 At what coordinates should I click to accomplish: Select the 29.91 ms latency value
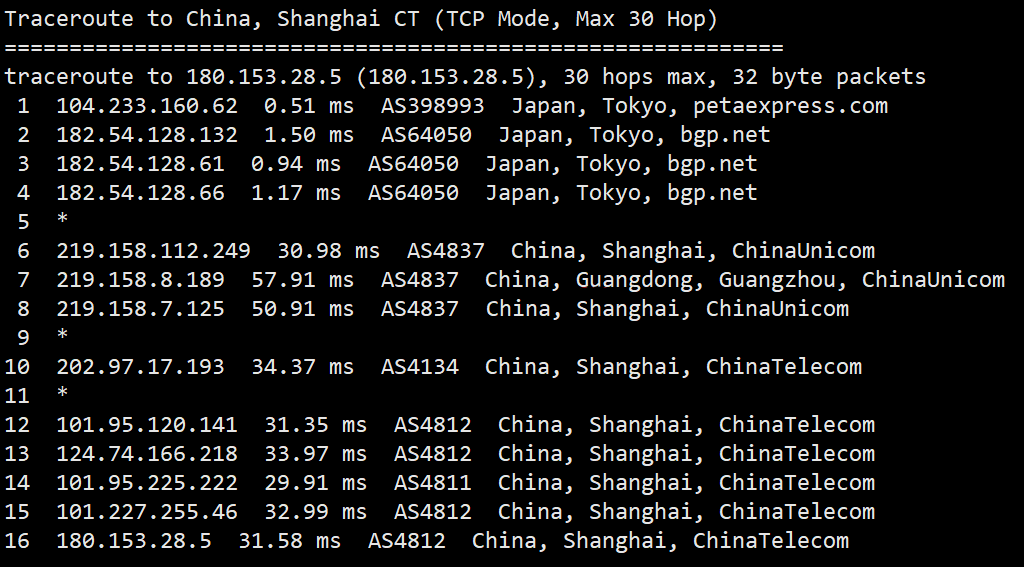[x=315, y=482]
